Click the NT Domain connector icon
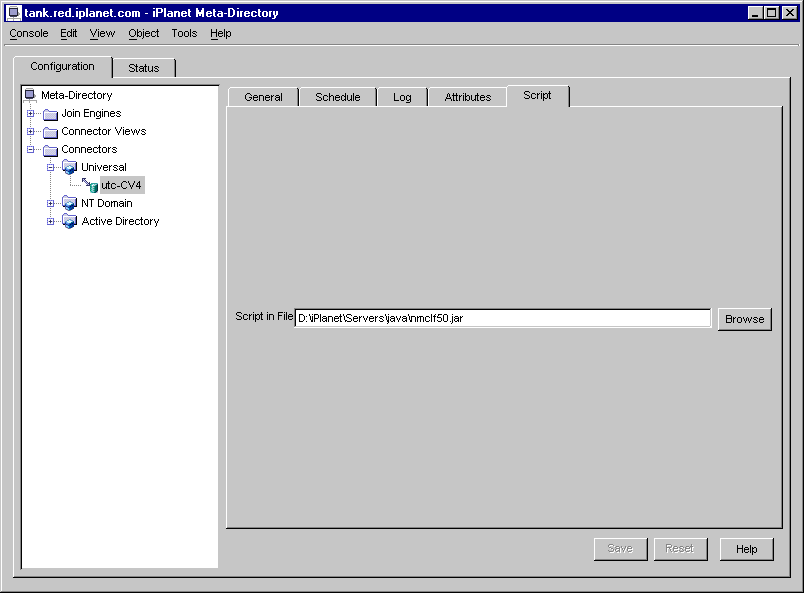The width and height of the screenshot is (804, 593). tap(70, 204)
